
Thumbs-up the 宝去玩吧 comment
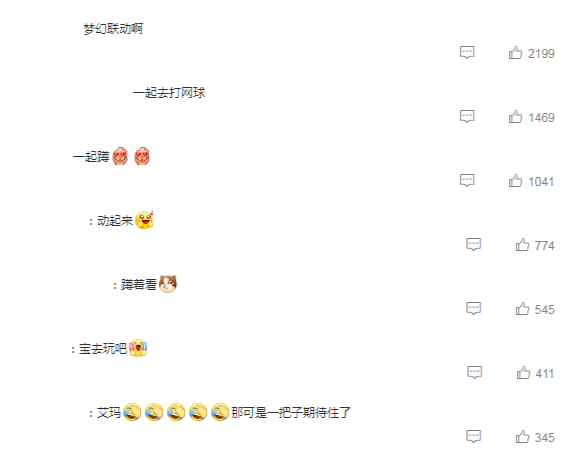click(x=523, y=372)
